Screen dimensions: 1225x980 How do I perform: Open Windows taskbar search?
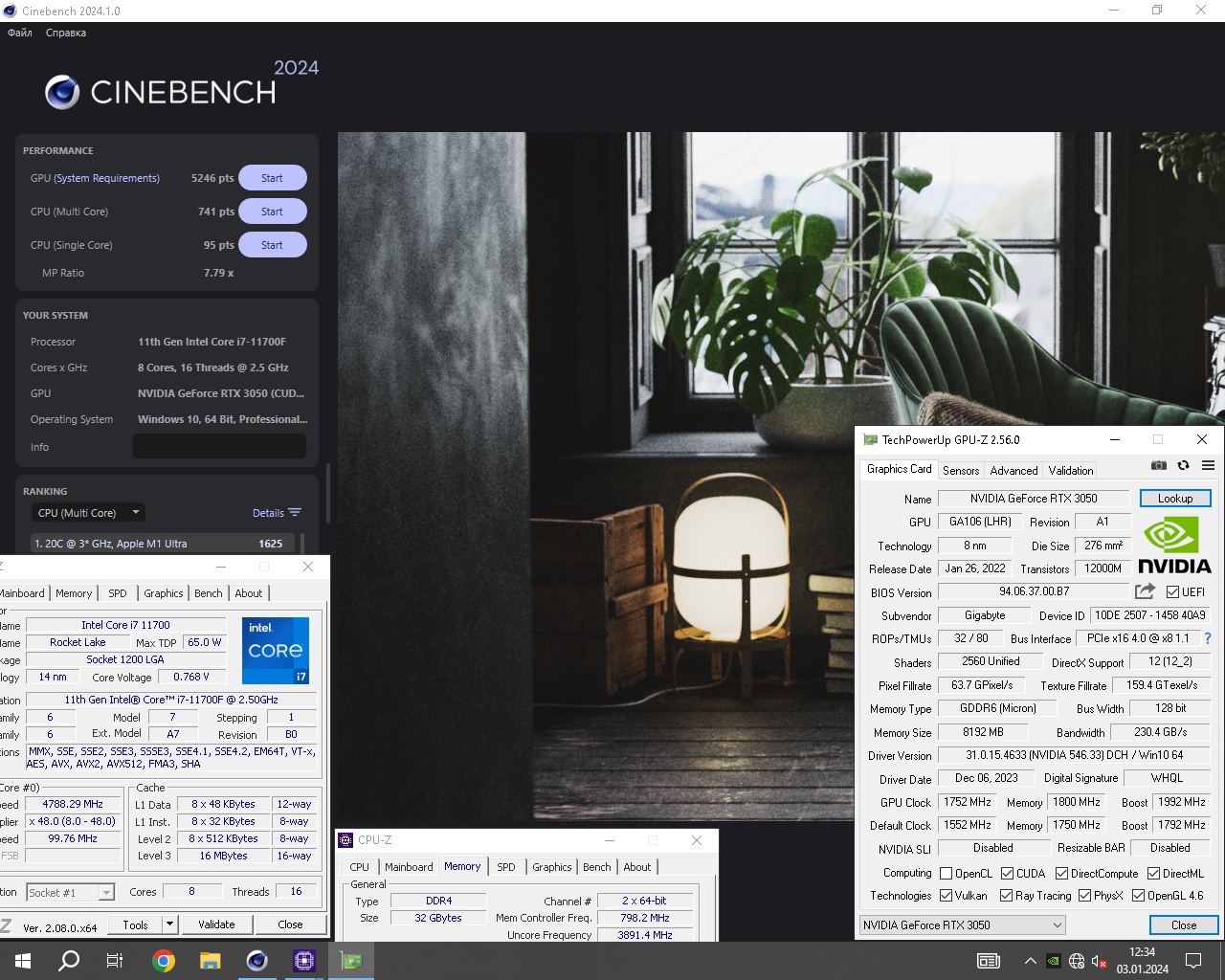69,961
